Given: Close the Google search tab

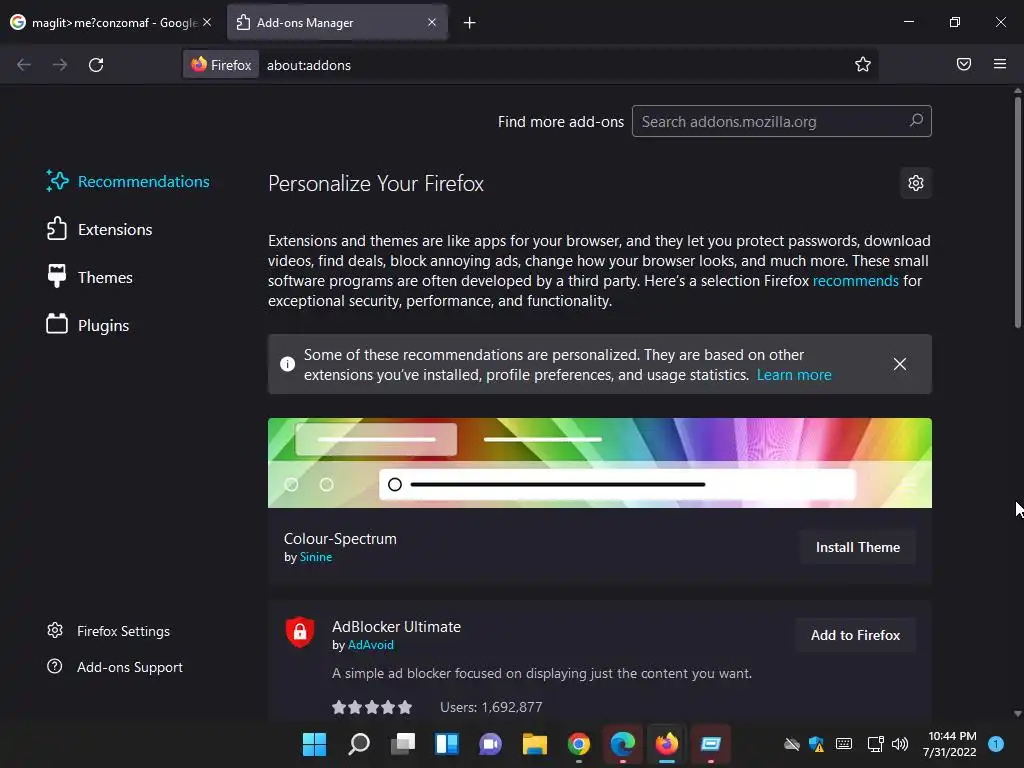Looking at the screenshot, I should click(x=207, y=22).
